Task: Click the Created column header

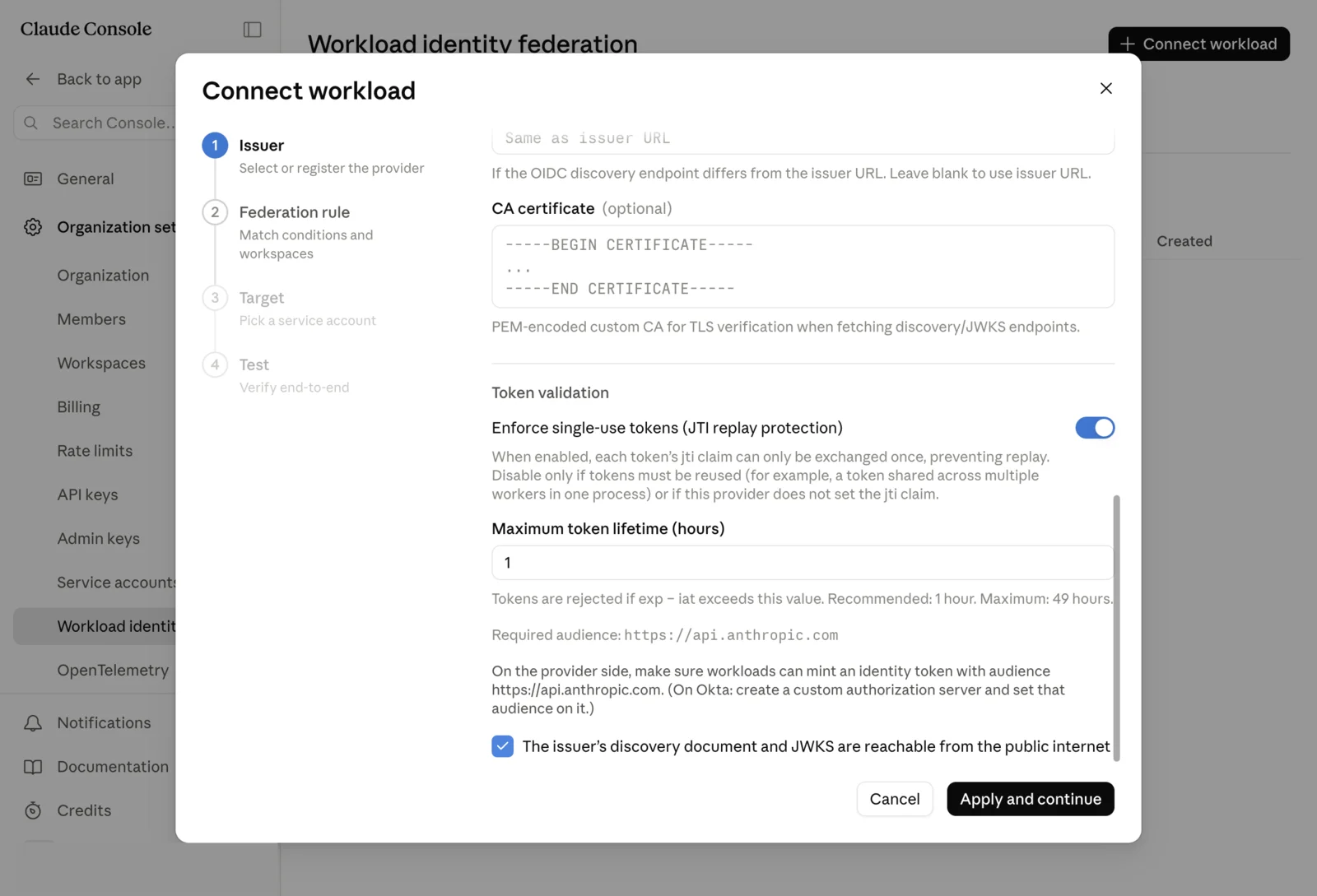Action: click(1184, 241)
